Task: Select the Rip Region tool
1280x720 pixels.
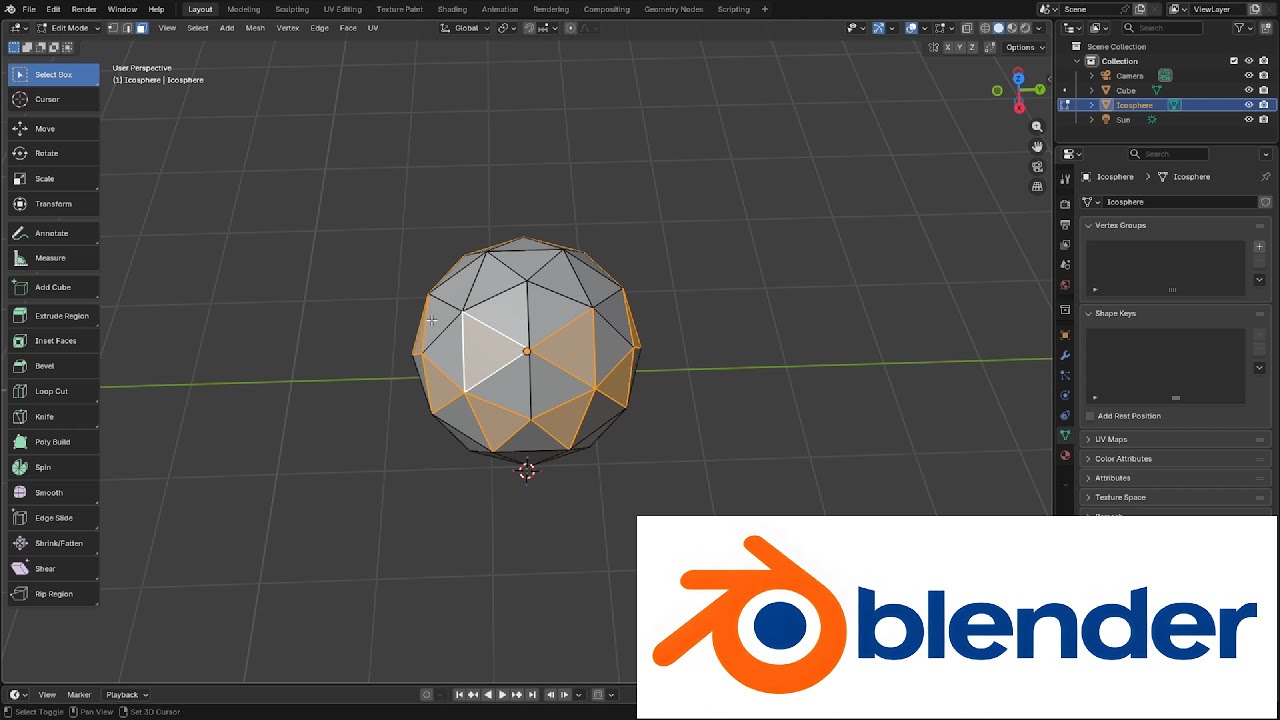Action: [x=53, y=594]
